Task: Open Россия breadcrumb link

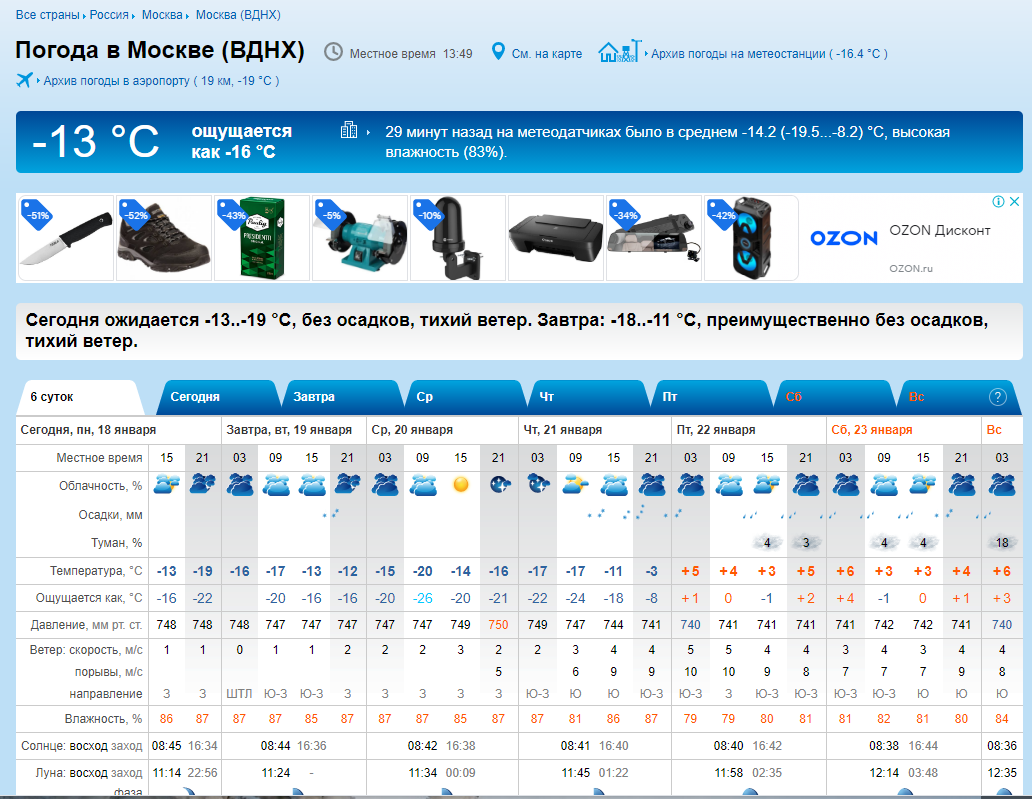Action: coord(109,14)
